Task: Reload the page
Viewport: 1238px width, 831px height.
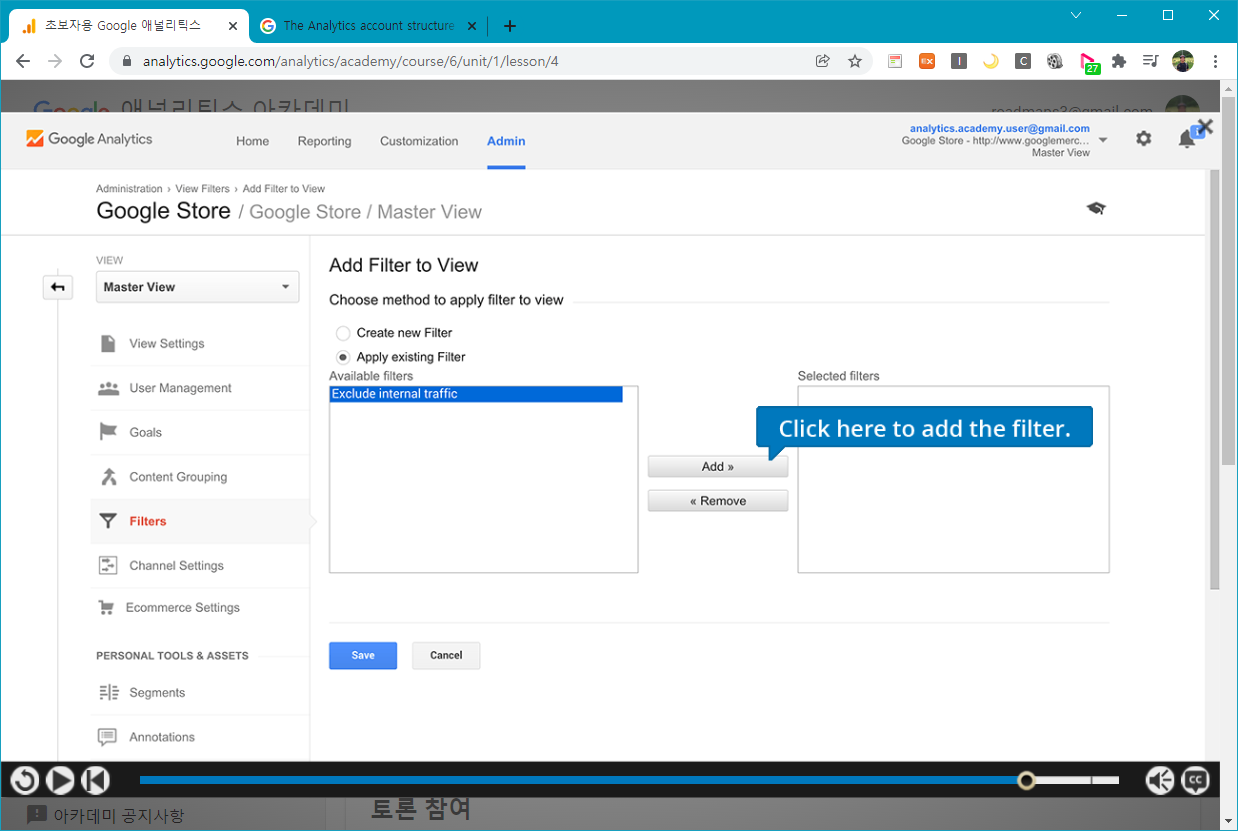Action: [87, 61]
